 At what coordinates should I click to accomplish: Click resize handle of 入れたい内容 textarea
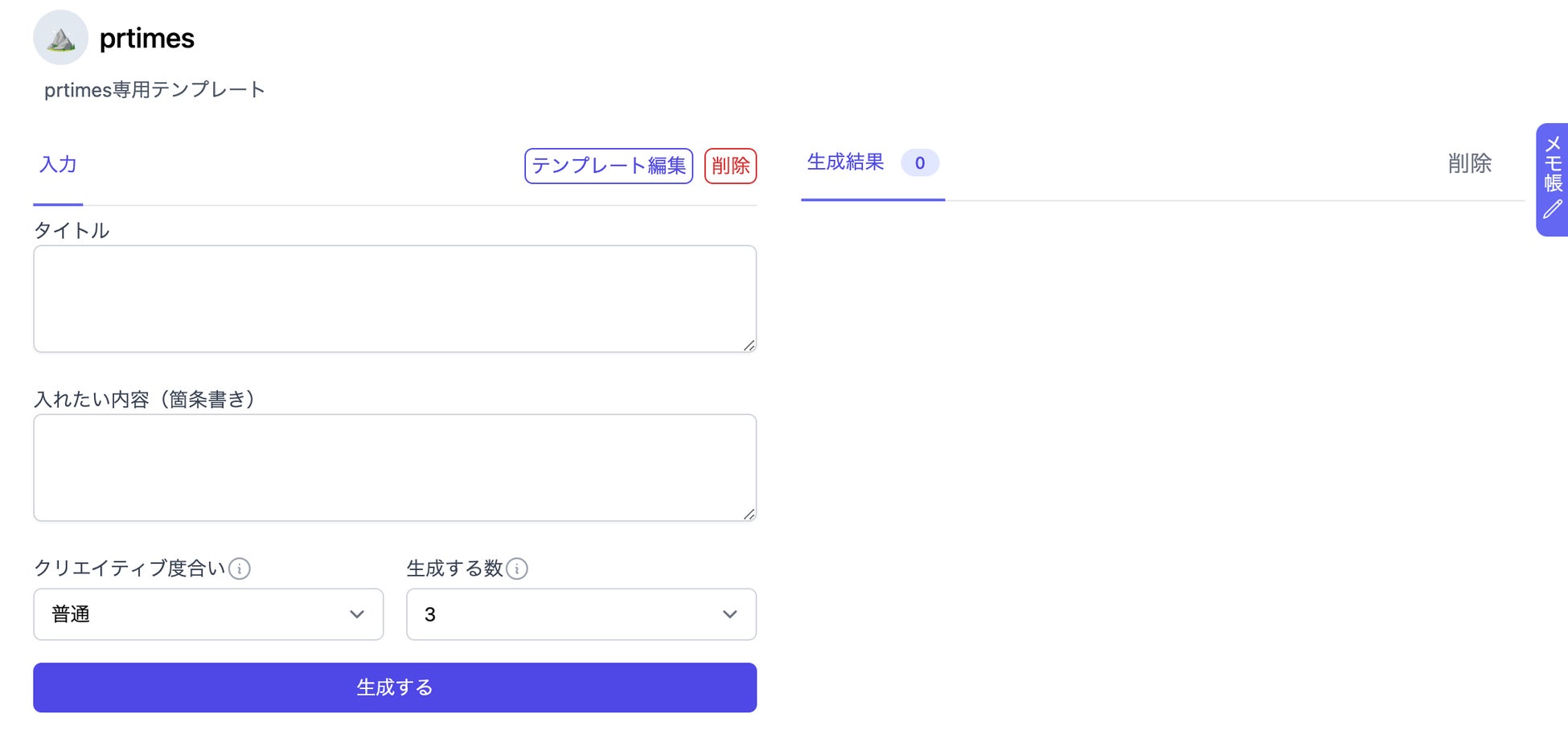tap(749, 514)
